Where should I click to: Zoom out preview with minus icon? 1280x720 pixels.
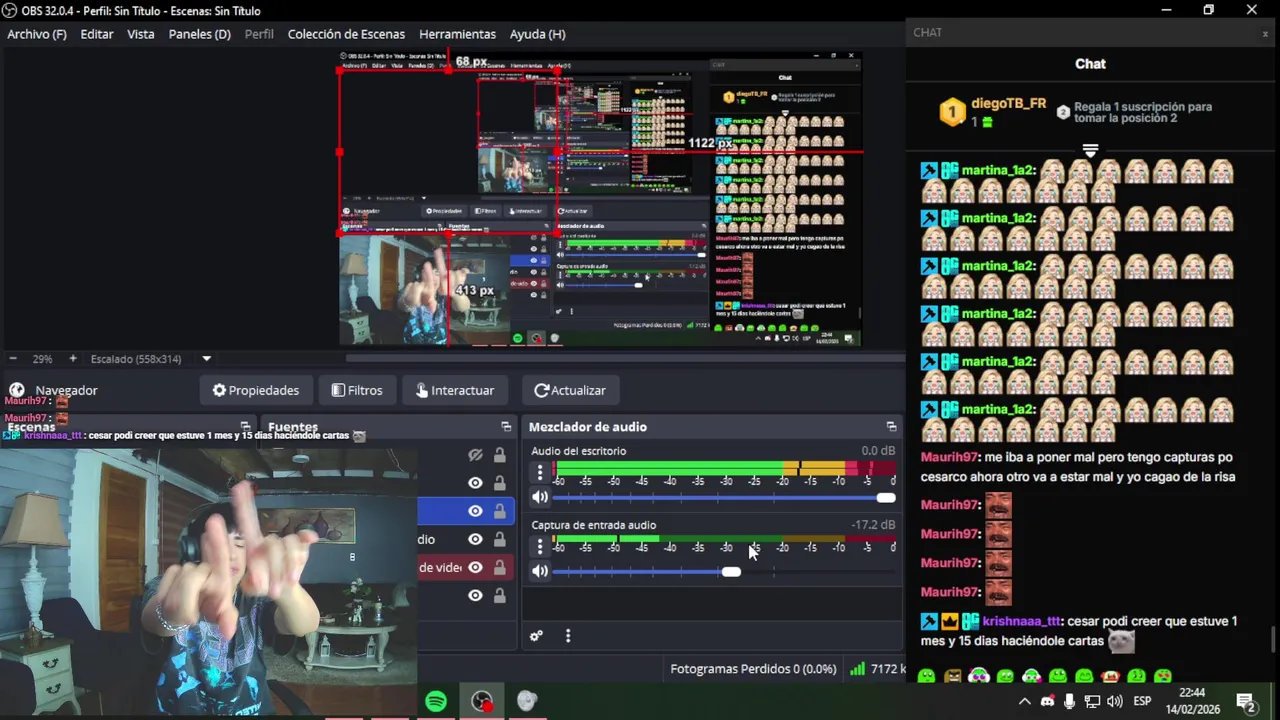click(x=13, y=358)
